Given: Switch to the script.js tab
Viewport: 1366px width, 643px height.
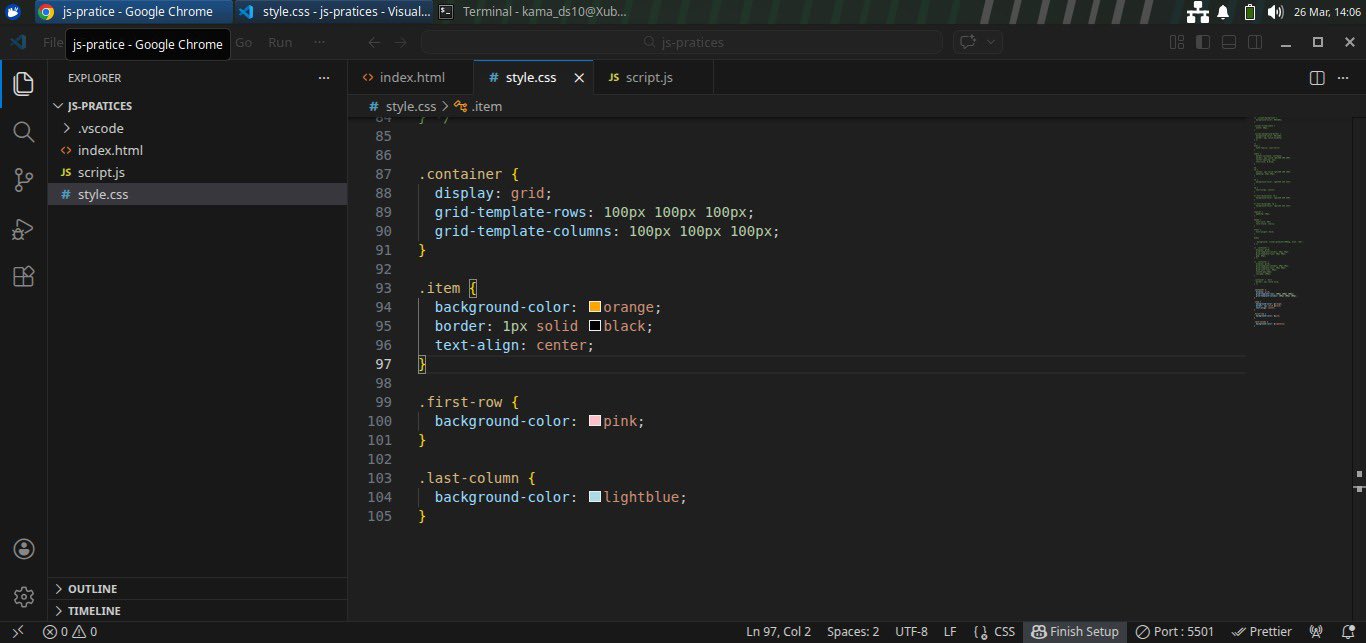Looking at the screenshot, I should (648, 78).
